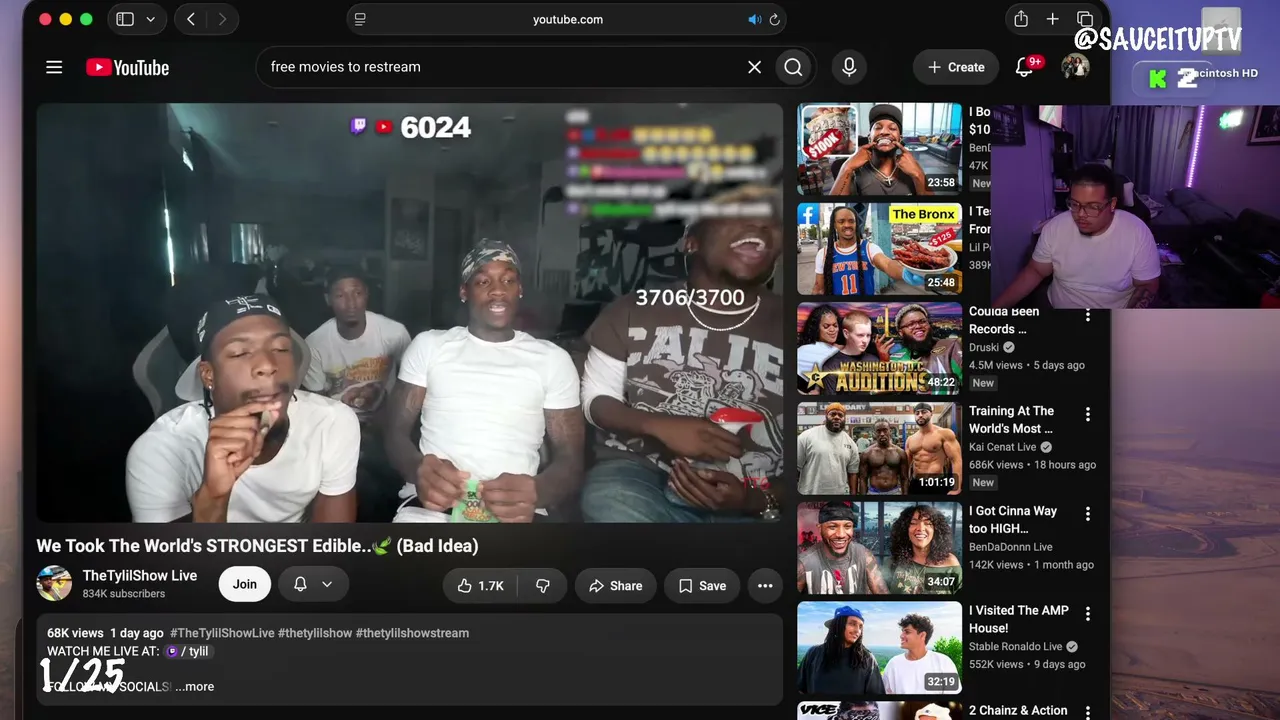Like the video with 1.7K likes

[x=481, y=586]
